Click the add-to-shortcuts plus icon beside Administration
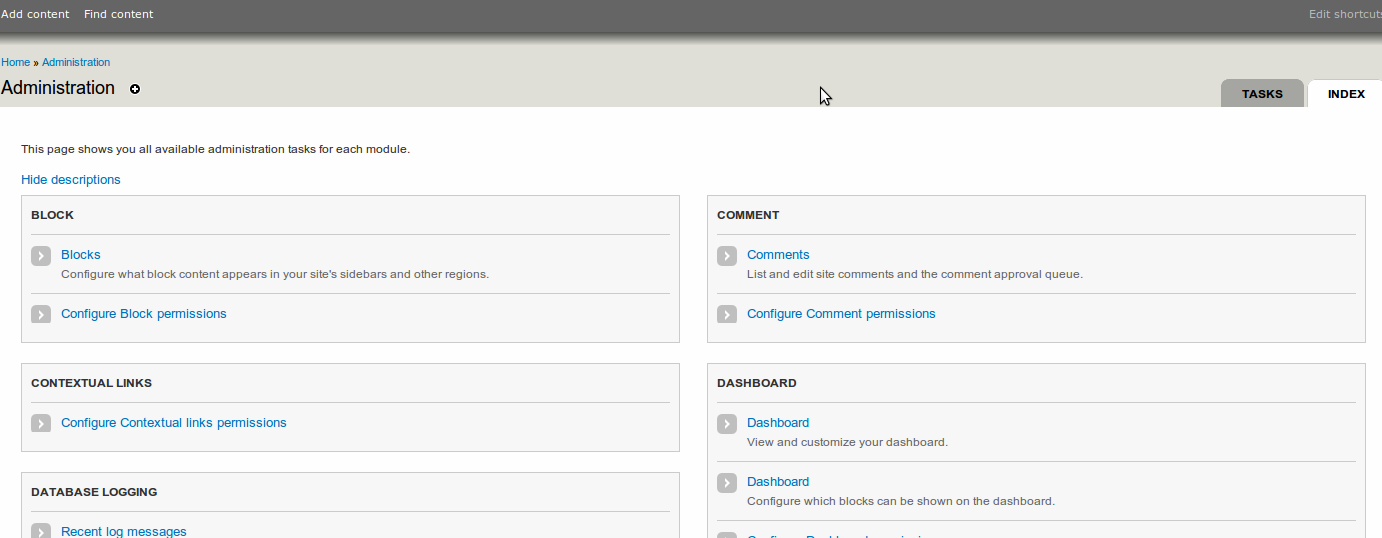This screenshot has height=538, width=1382. pos(135,89)
